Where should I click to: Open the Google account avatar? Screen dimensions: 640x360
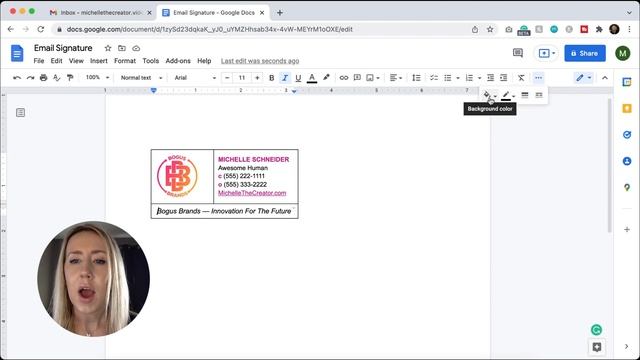(623, 53)
